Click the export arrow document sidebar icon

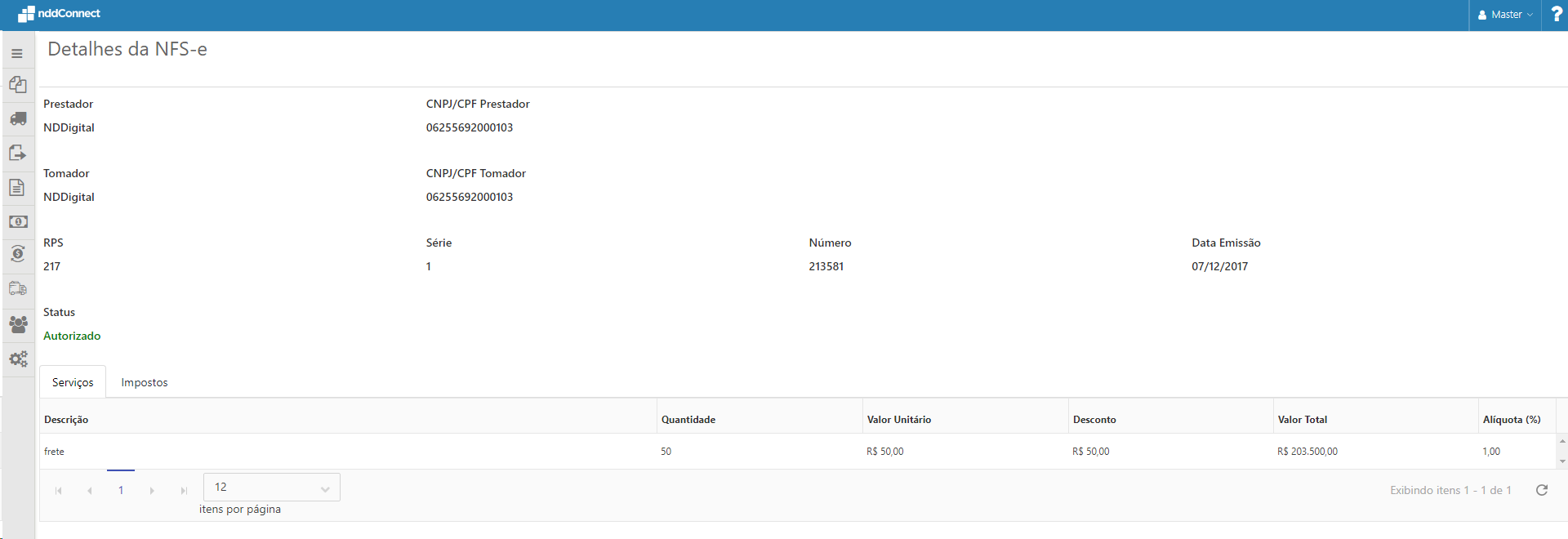point(18,153)
